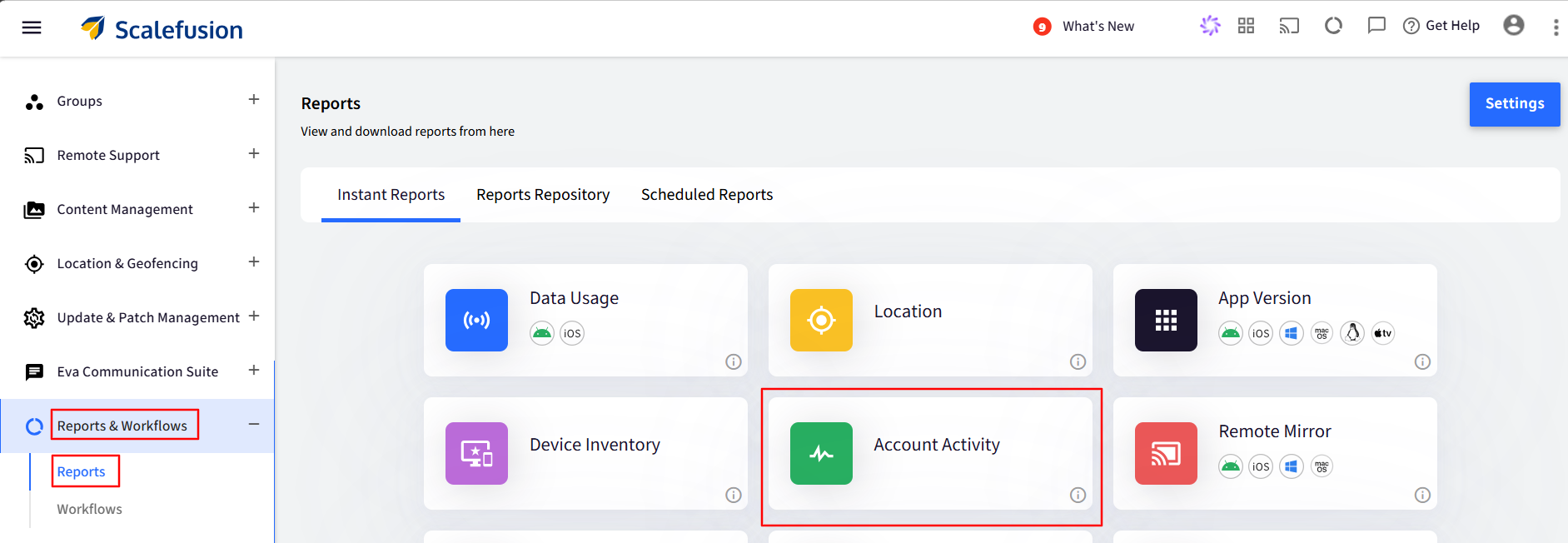Screen dimensions: 1568x543
Task: Open the apps grid icon in header
Action: 1246,26
